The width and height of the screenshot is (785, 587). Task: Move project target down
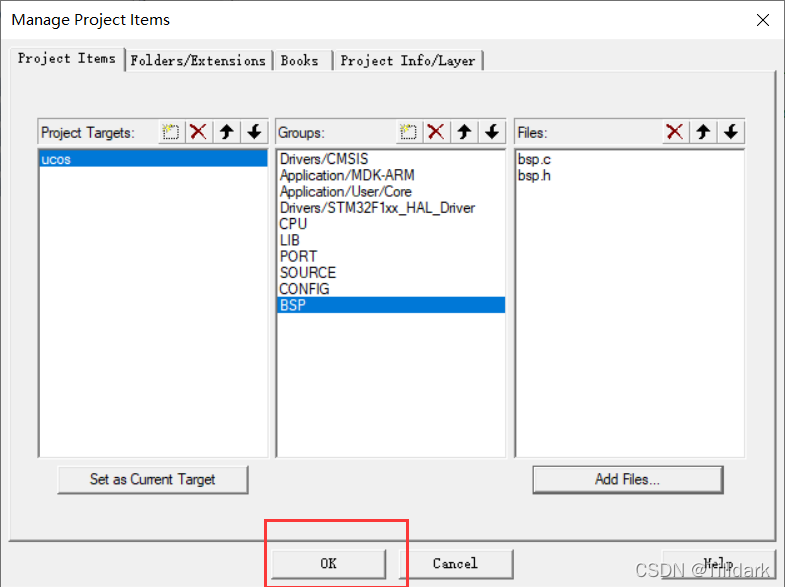(x=254, y=132)
